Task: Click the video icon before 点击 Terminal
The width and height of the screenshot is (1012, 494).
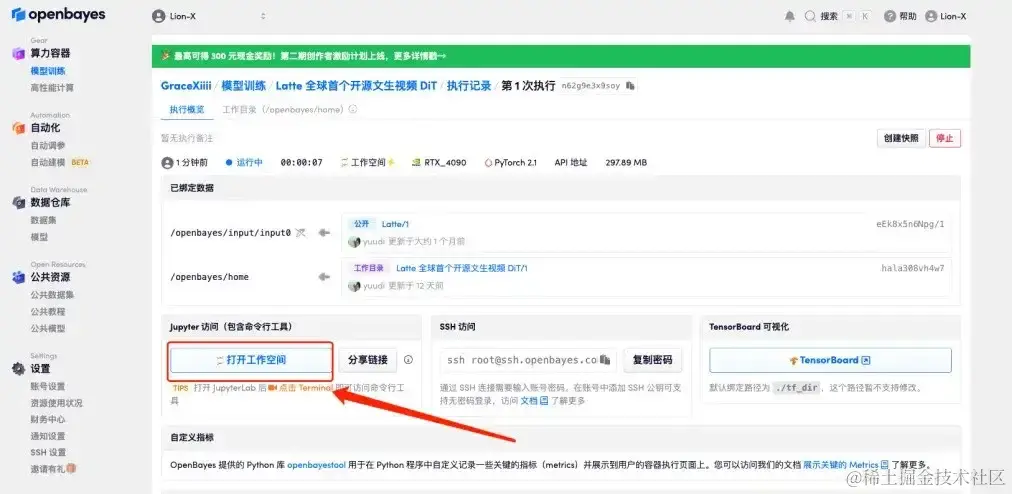Action: (272, 387)
